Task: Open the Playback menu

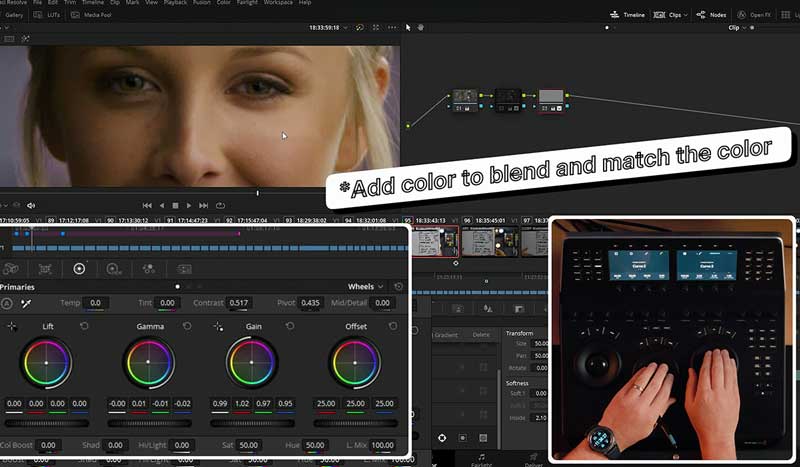Action: coord(175,3)
